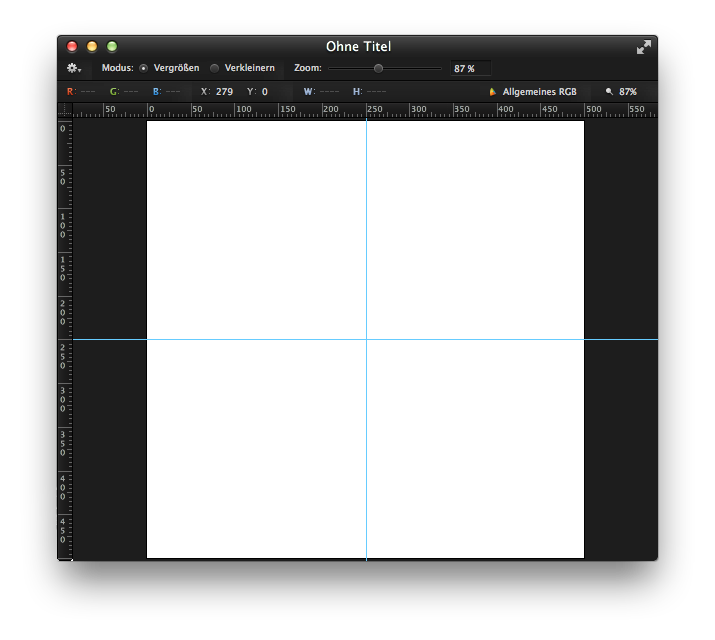
Task: Click the Allgemeines RGB profile label
Action: pyautogui.click(x=539, y=92)
